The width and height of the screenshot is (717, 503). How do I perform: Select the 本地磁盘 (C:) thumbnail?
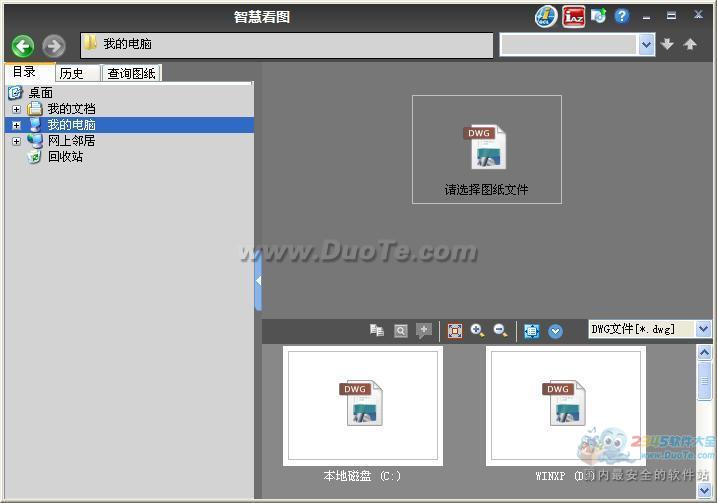coord(362,405)
